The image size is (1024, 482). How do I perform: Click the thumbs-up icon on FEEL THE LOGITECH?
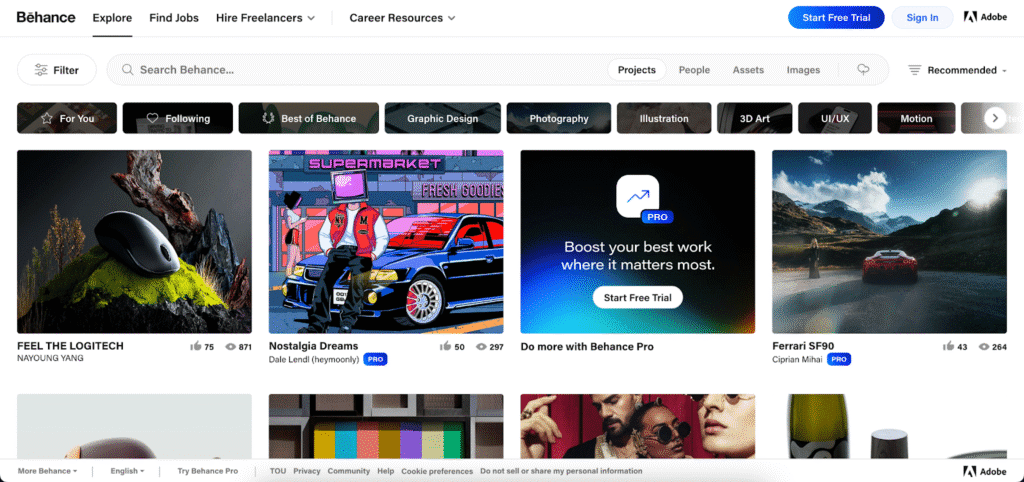[x=194, y=346]
